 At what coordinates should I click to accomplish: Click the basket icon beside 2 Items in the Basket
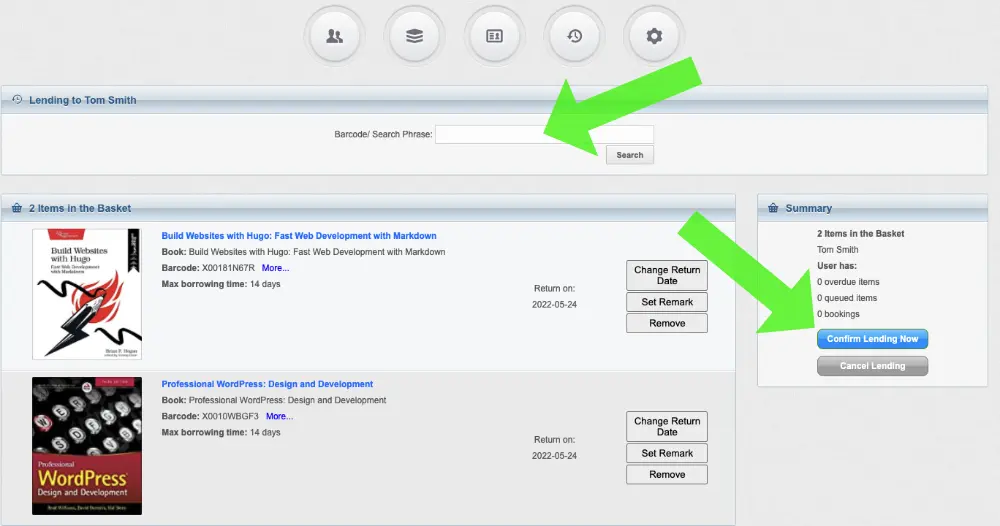point(17,208)
